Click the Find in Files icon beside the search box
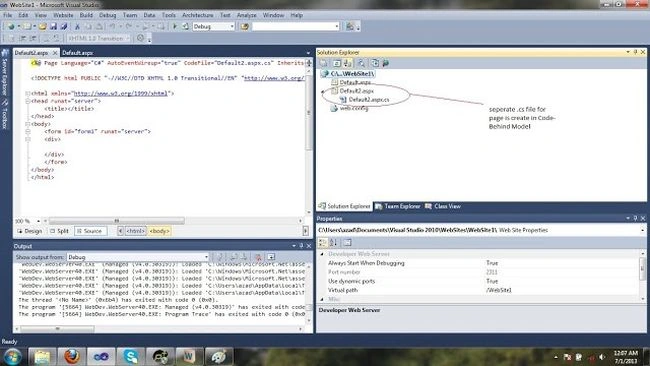 point(245,27)
